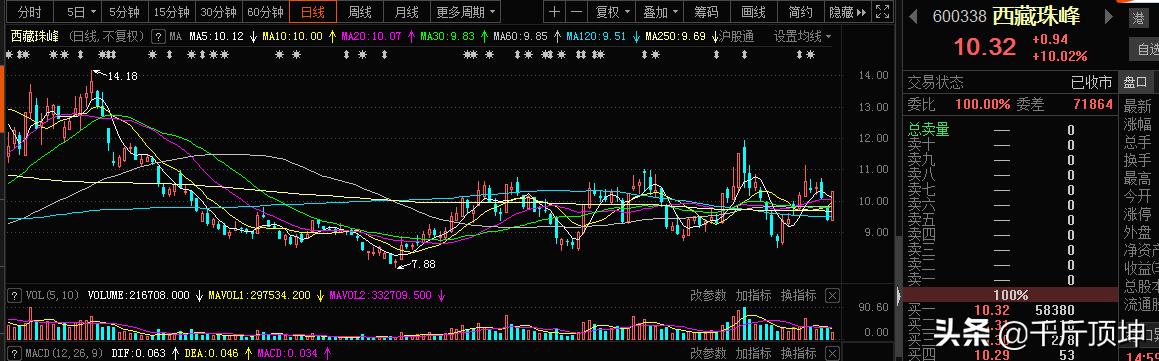Click 委差 71864 value
Image resolution: width=1159 pixels, height=361 pixels.
(x=1093, y=104)
